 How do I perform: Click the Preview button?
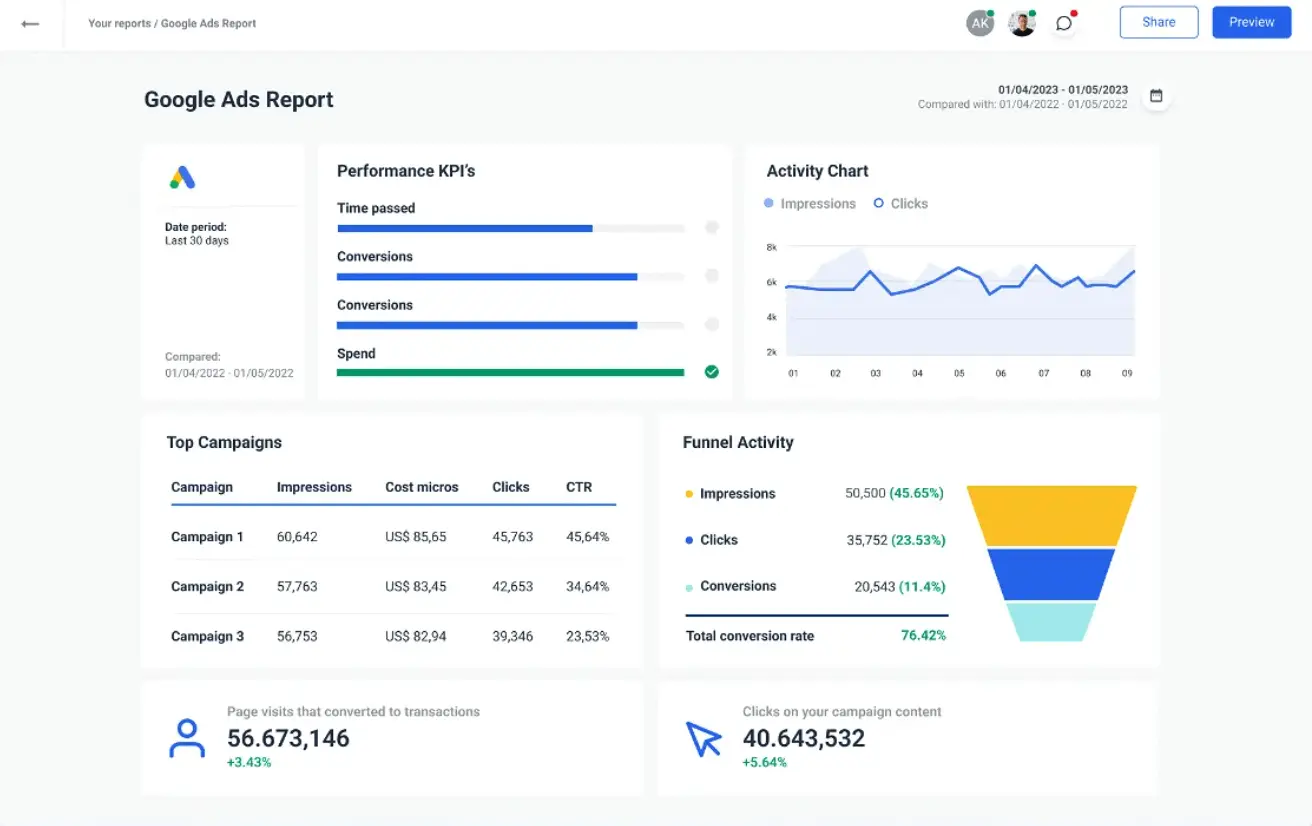coord(1251,22)
